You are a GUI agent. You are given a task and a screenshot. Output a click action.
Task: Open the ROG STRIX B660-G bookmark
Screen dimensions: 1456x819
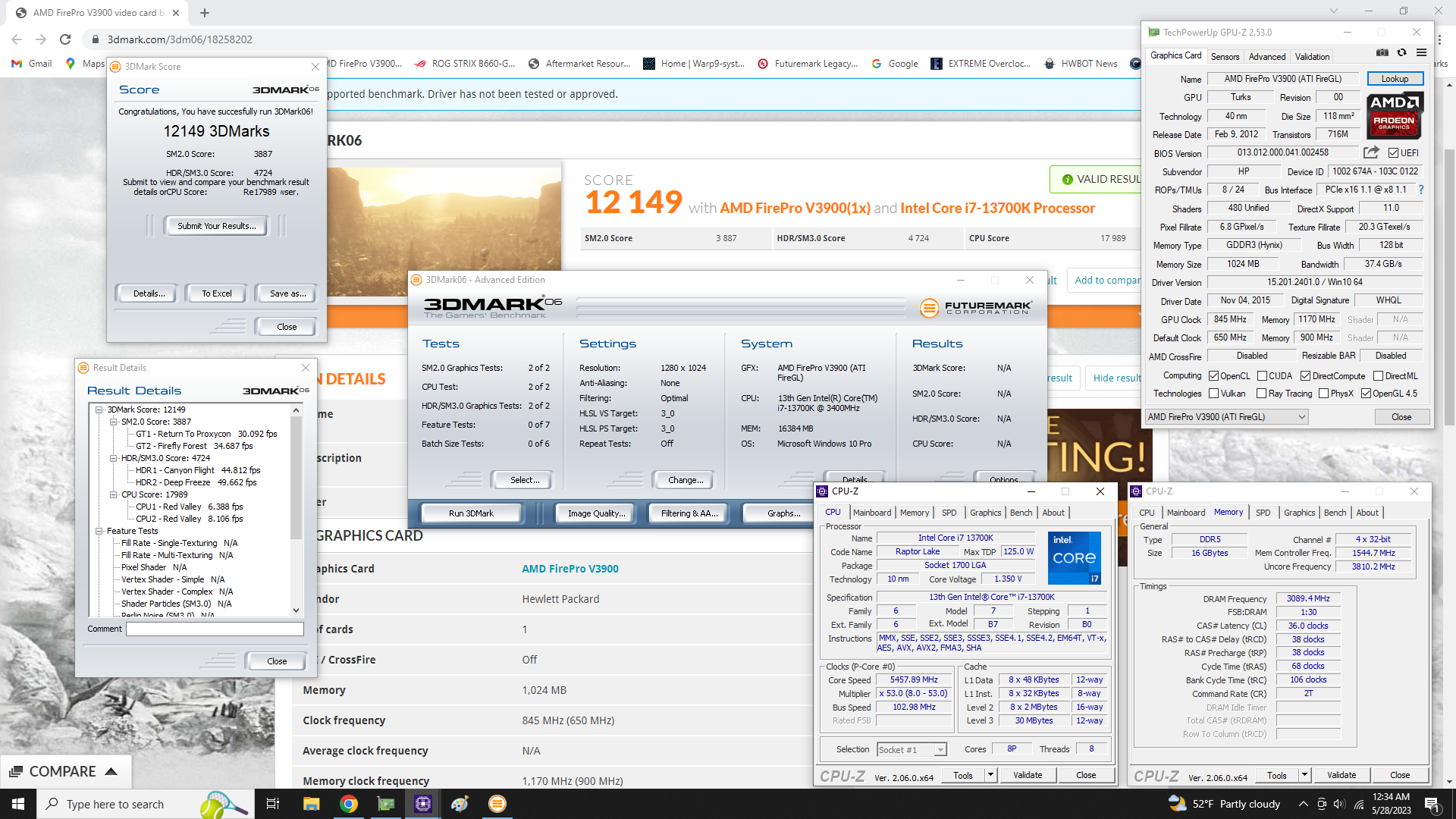(465, 64)
